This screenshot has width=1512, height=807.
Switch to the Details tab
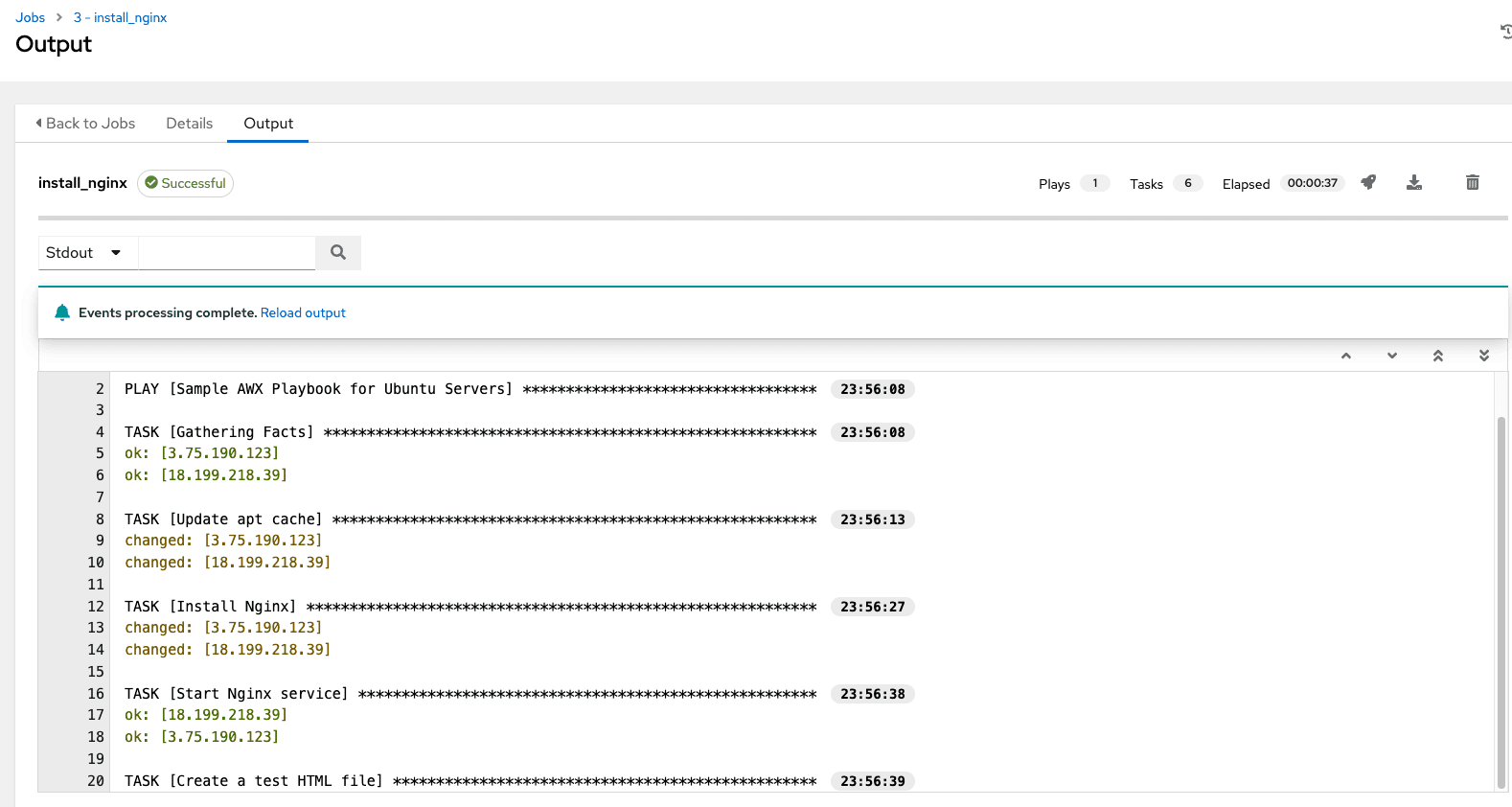point(190,123)
